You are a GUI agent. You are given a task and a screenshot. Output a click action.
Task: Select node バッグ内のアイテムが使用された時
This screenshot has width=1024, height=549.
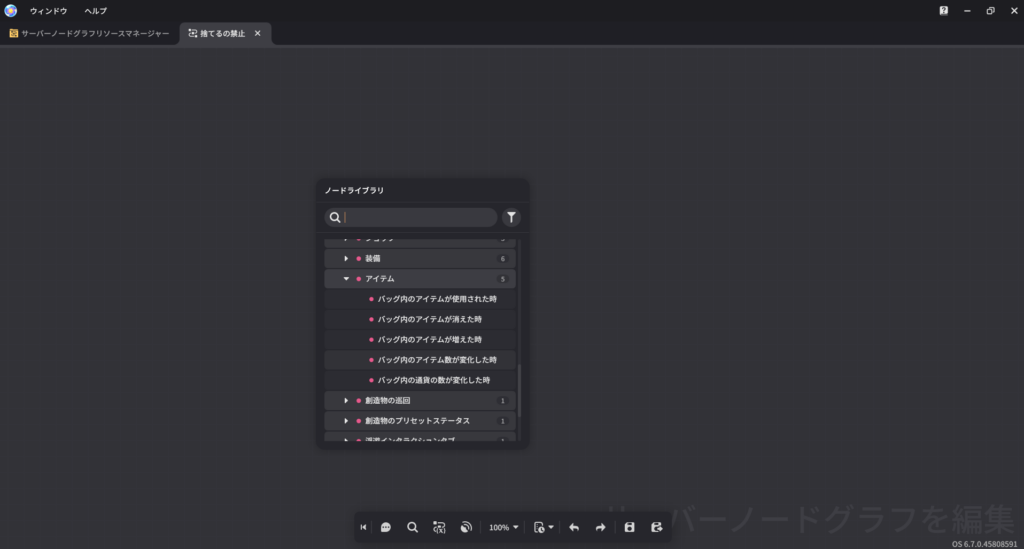(x=420, y=299)
